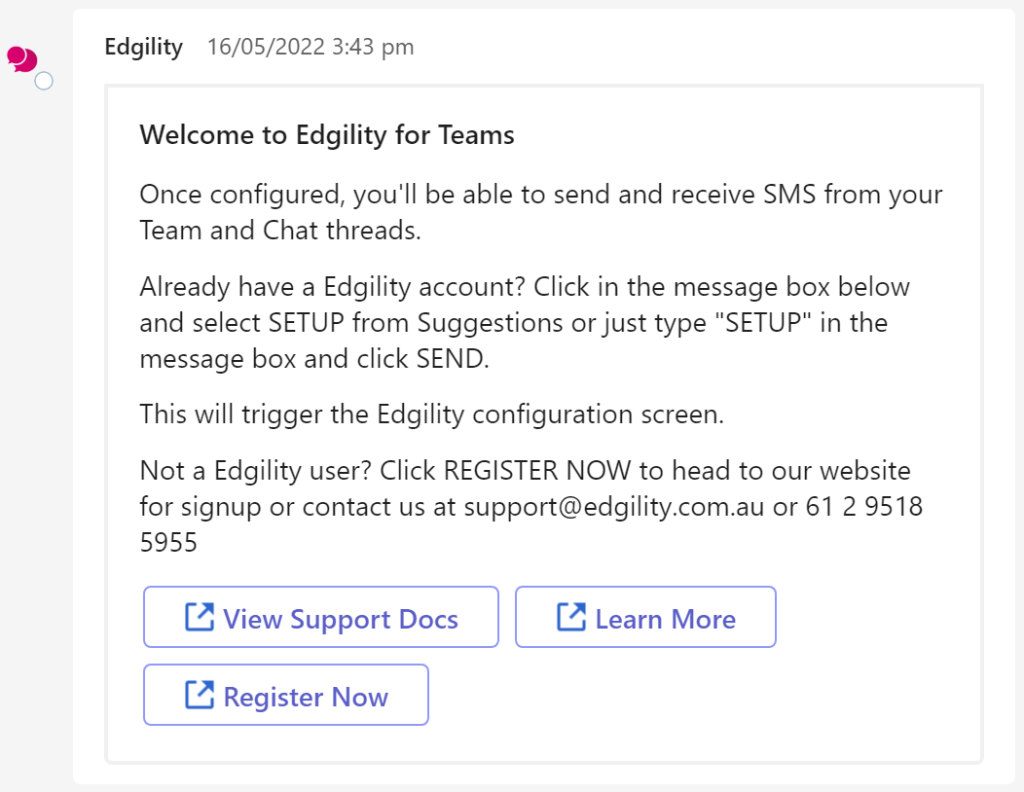Click the message timestamp 16/05/2022 3:43 pm
1024x792 pixels.
click(x=310, y=47)
